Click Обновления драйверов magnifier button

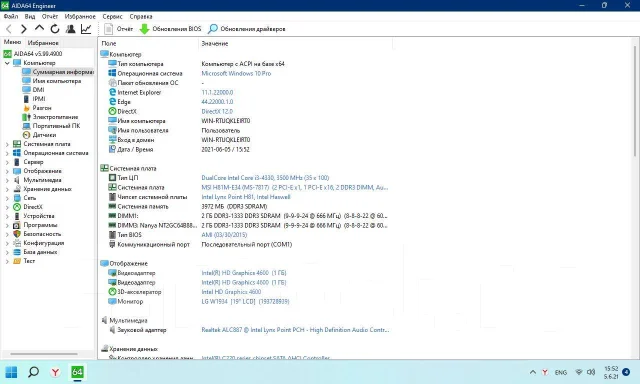click(x=247, y=29)
